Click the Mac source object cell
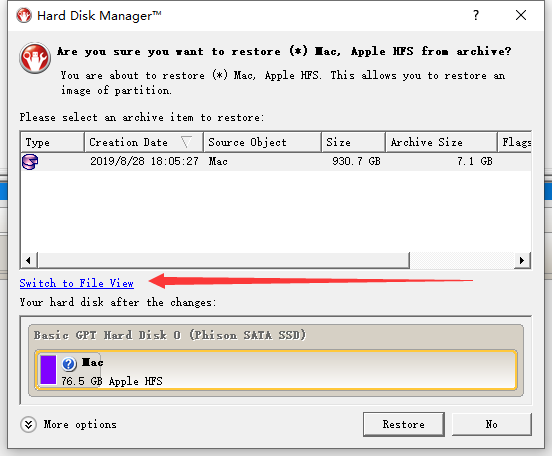The width and height of the screenshot is (552, 456). click(x=218, y=162)
